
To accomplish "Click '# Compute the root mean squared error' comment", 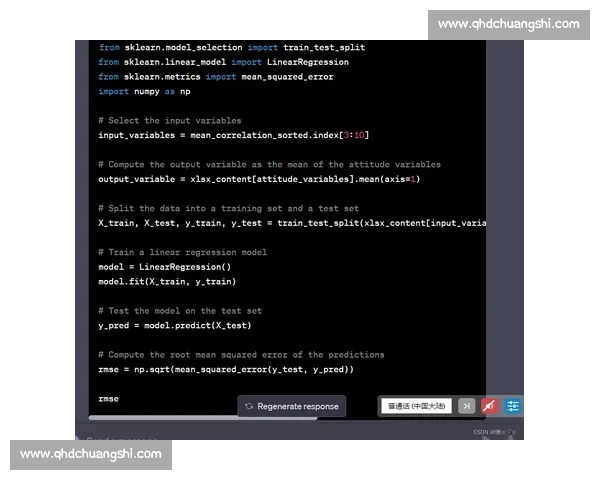I will [241, 355].
